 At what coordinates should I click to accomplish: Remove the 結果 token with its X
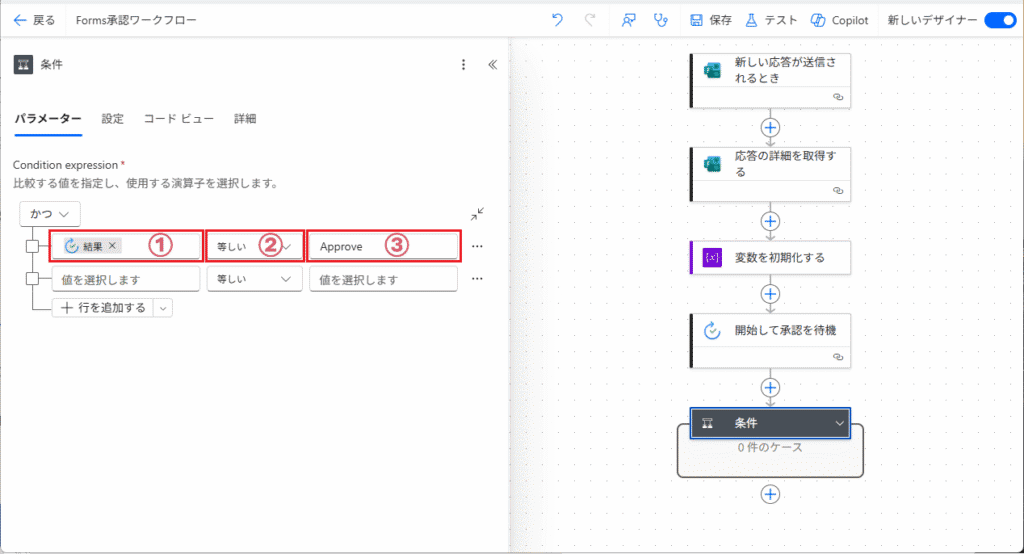pos(112,246)
